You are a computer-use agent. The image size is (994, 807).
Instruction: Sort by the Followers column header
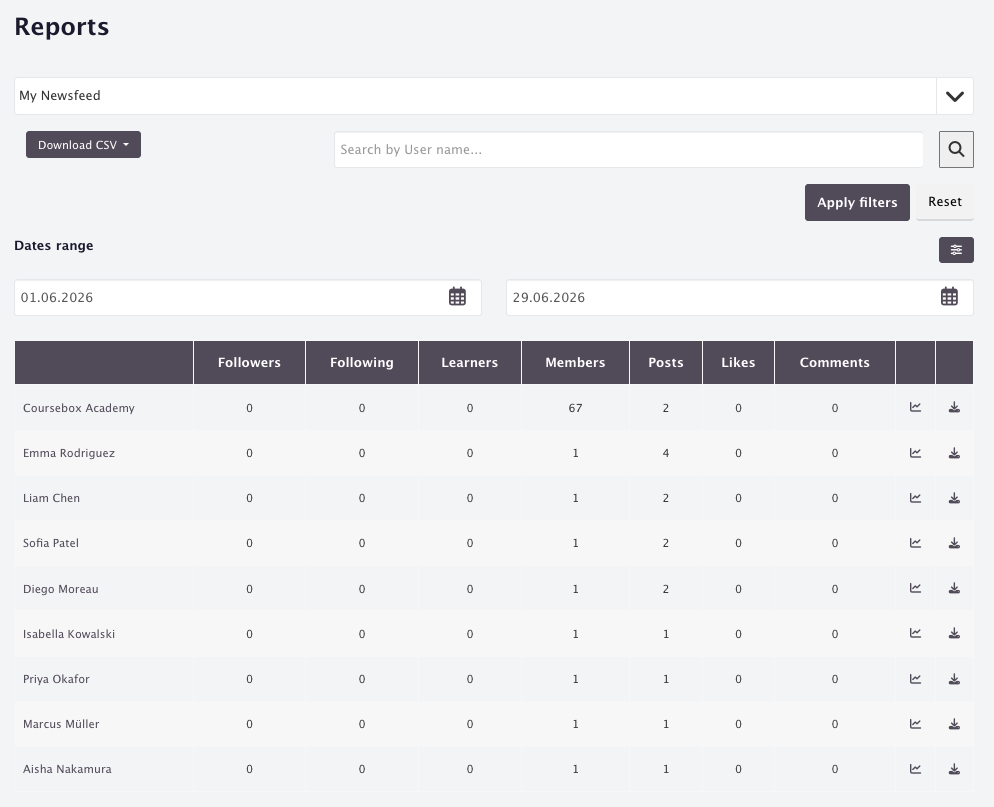[x=249, y=363]
